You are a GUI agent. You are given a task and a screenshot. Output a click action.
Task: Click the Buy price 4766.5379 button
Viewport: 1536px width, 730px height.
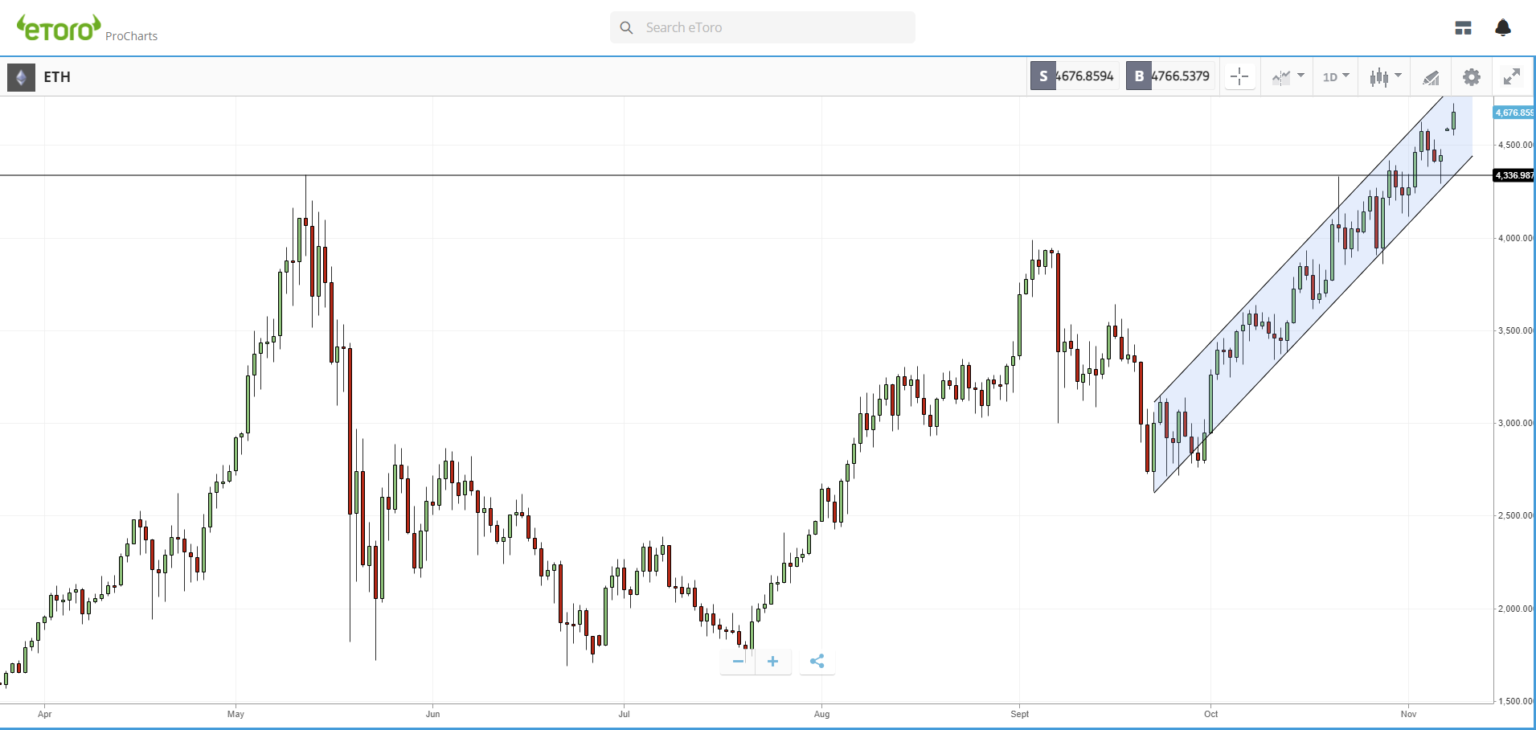[1170, 76]
